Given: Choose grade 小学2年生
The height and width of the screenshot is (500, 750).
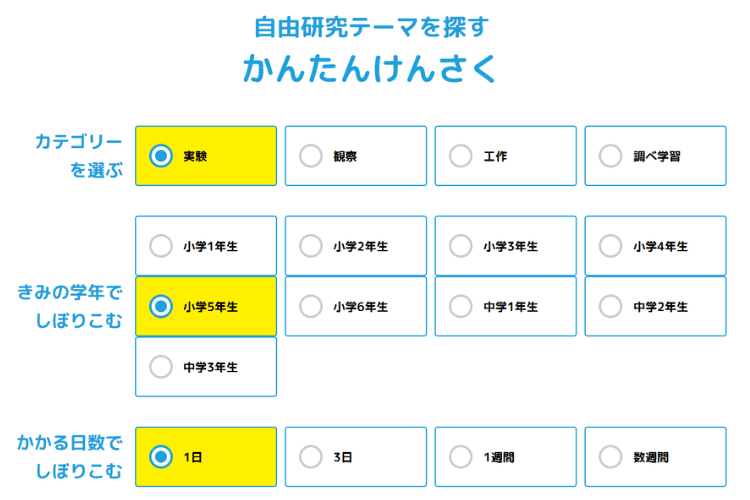Looking at the screenshot, I should [x=311, y=246].
